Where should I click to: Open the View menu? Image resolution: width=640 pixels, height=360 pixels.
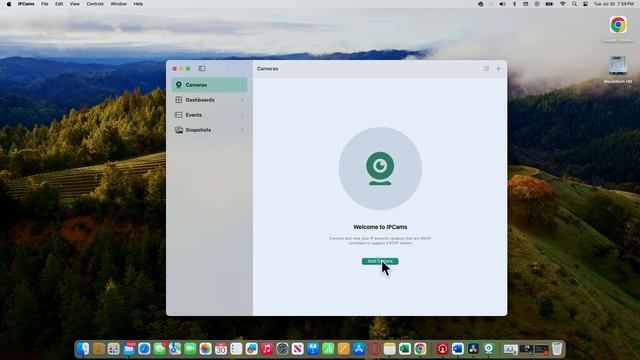point(74,4)
